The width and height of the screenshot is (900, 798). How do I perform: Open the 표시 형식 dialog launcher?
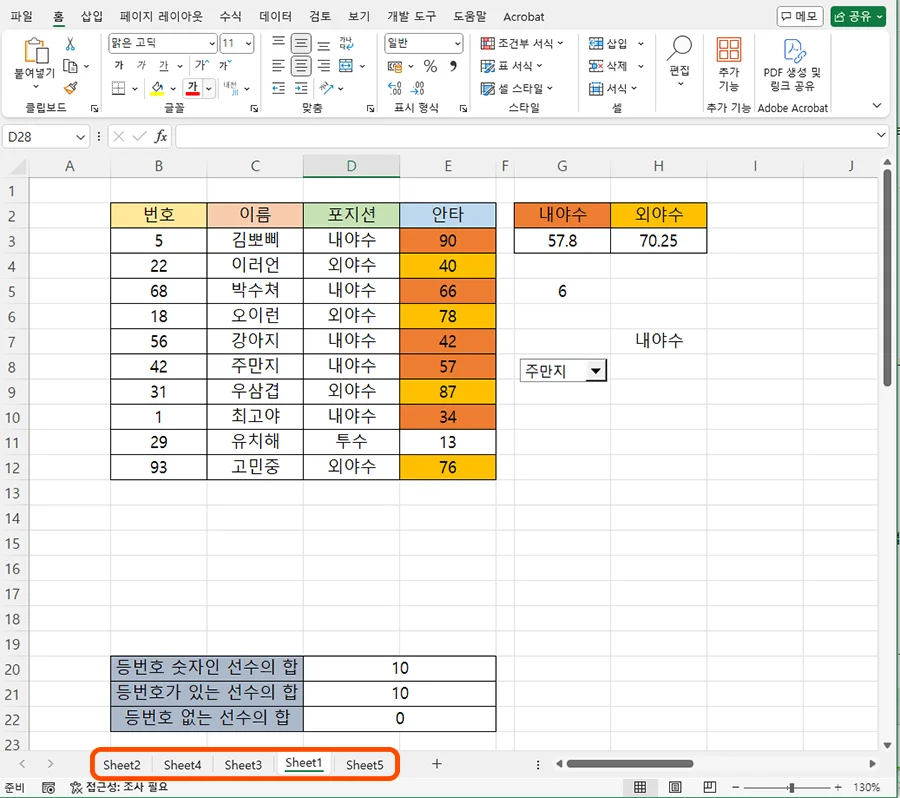coord(463,109)
